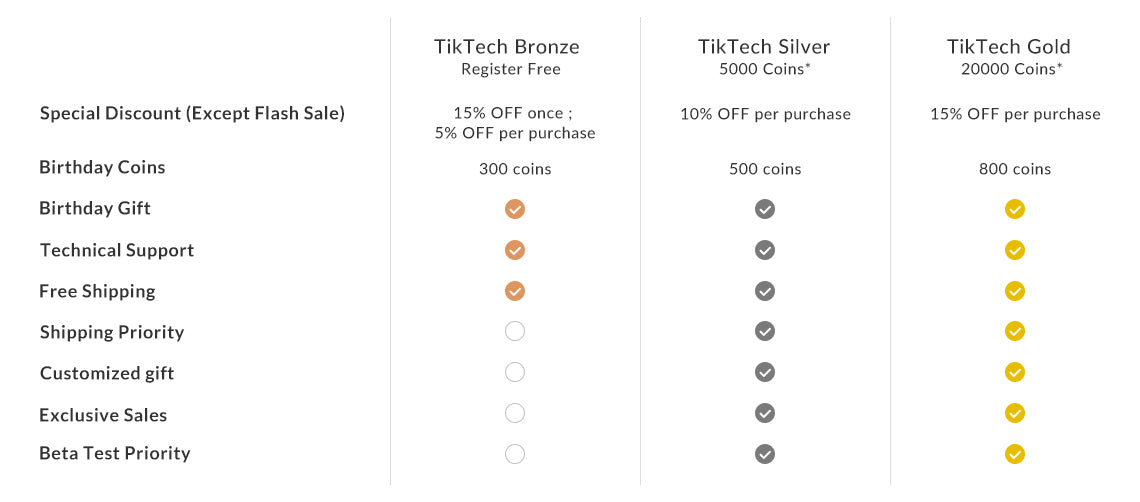Click Bronze Birthday Gift orange checkmark

(515, 209)
